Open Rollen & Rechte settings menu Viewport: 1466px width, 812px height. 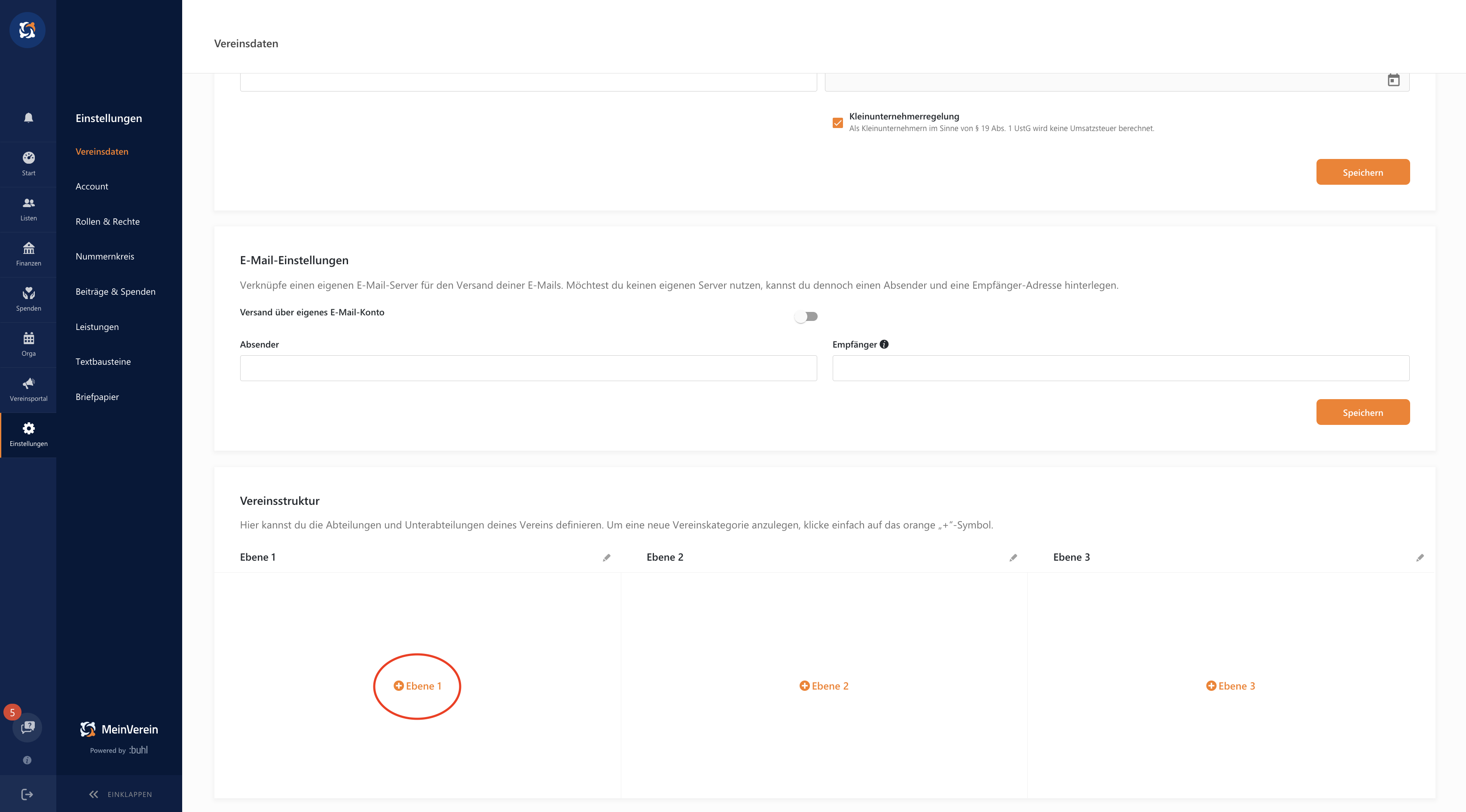(107, 221)
